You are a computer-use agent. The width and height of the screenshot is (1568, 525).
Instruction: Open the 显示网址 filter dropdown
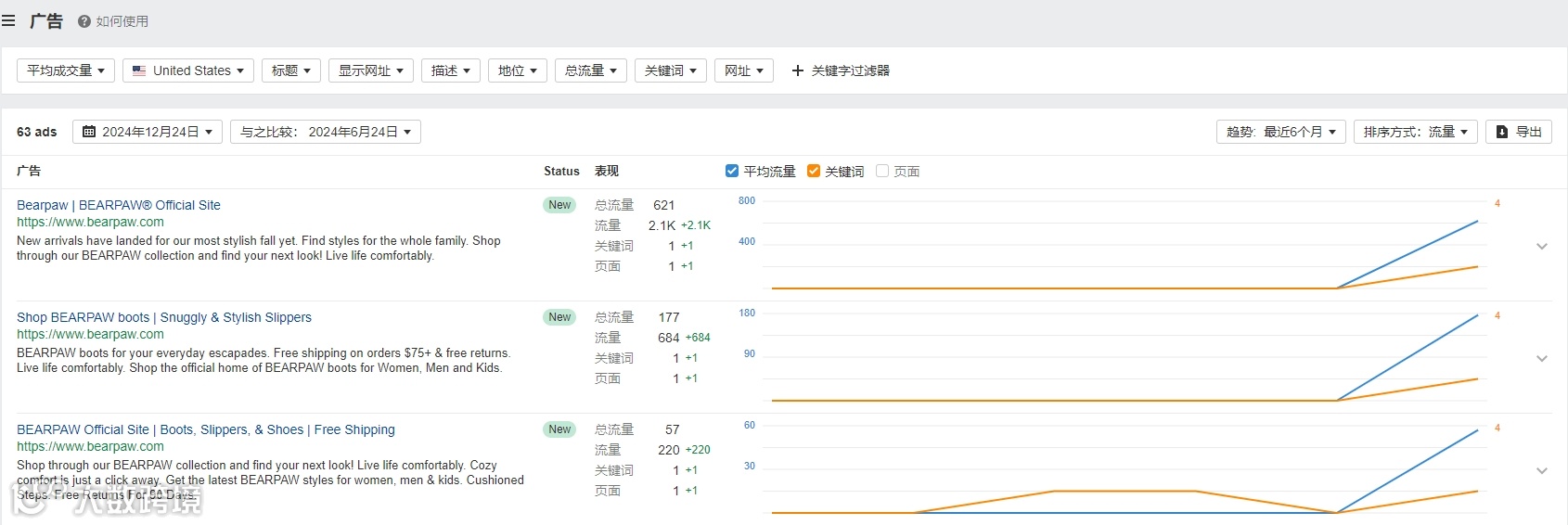(x=371, y=70)
